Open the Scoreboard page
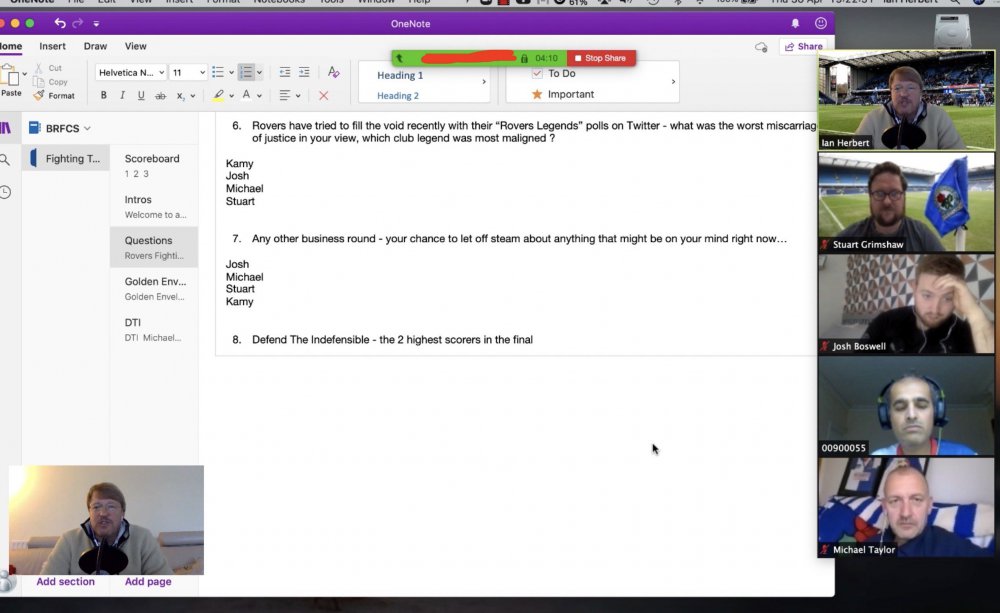The height and width of the screenshot is (613, 1000). pos(154,165)
